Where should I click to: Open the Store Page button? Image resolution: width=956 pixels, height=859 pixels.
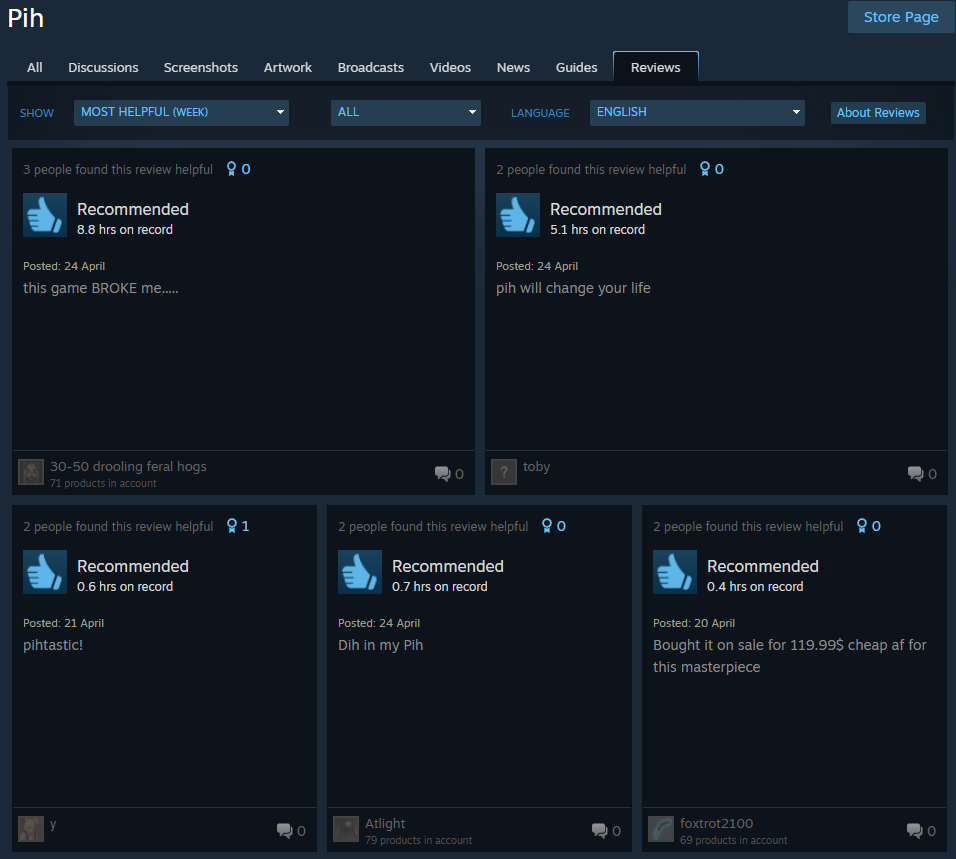(x=901, y=17)
